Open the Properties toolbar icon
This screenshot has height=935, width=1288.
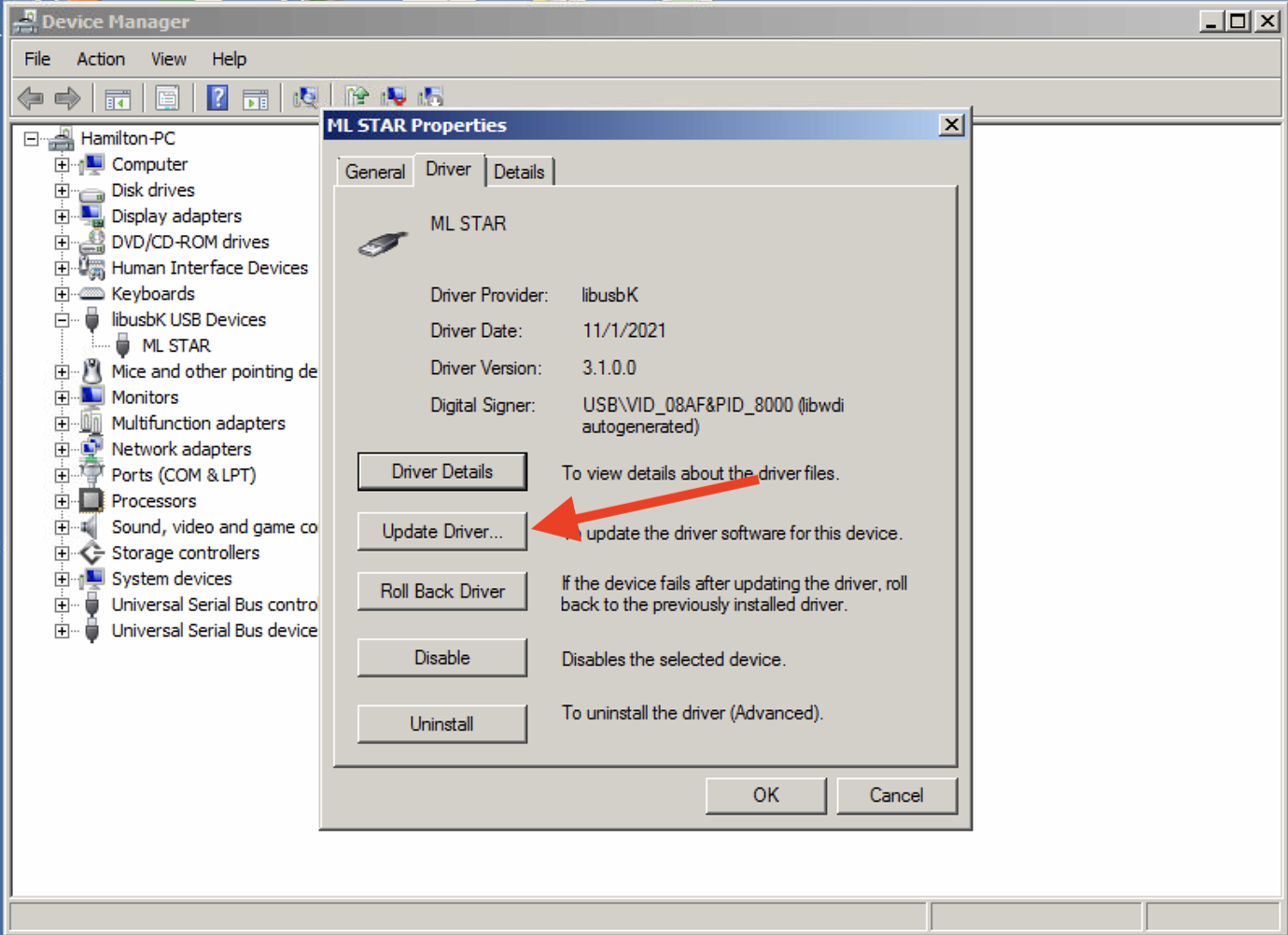coord(168,98)
